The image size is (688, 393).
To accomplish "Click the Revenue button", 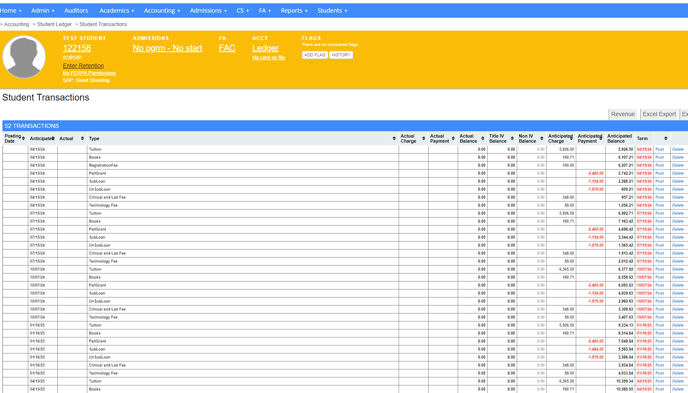I will pyautogui.click(x=623, y=114).
